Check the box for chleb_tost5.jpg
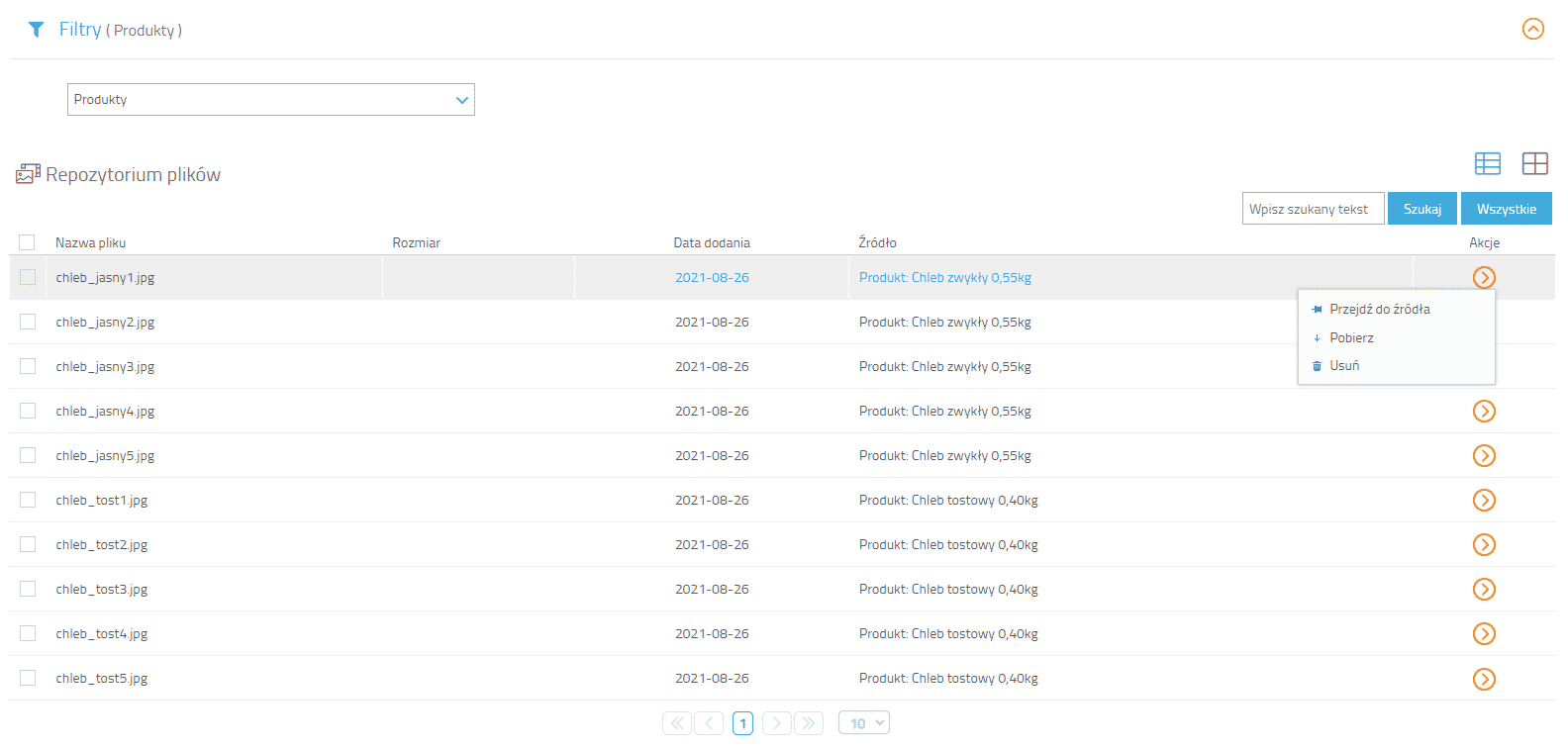The height and width of the screenshot is (748, 1568). click(x=28, y=678)
